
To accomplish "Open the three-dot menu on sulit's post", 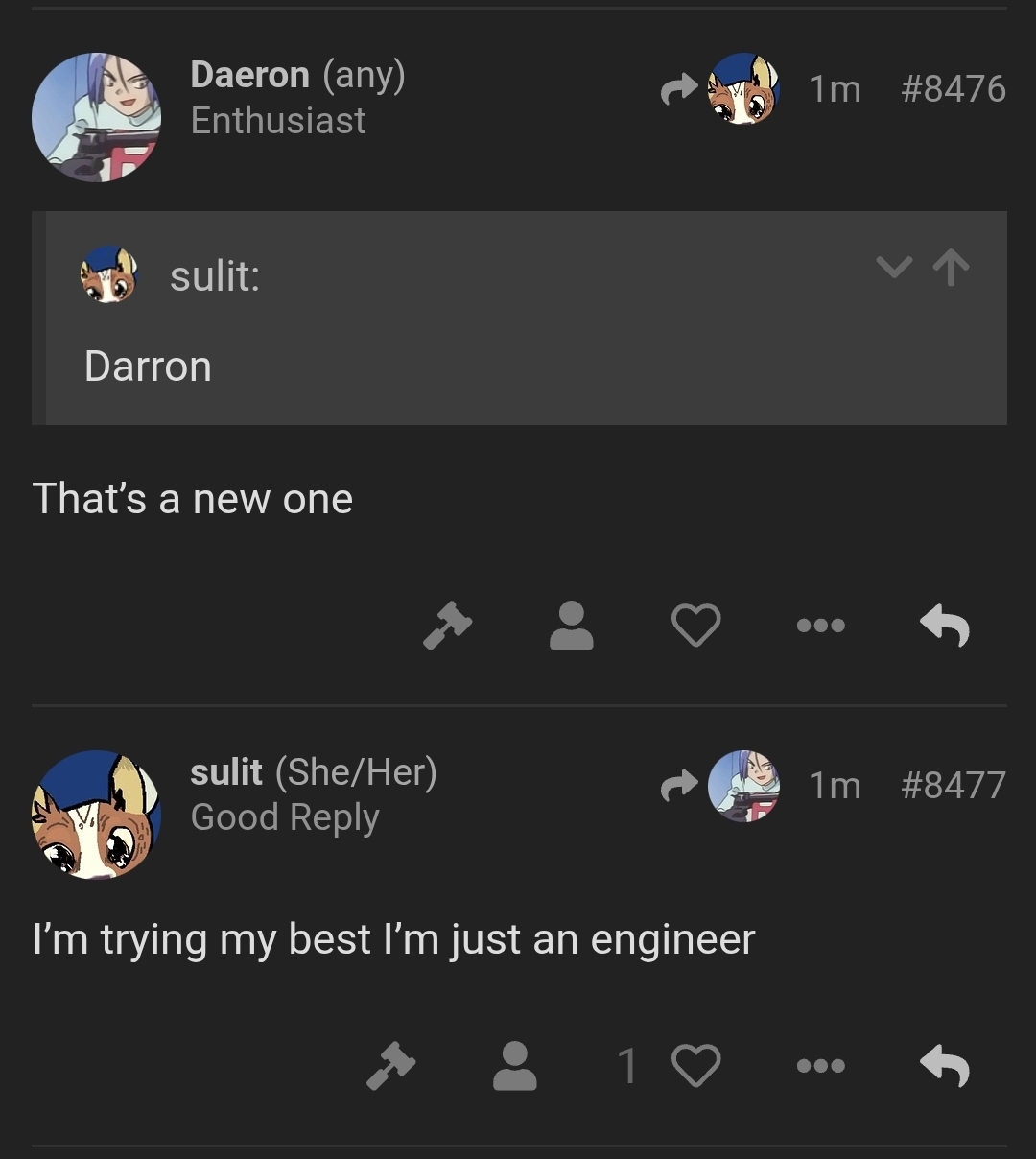I will [821, 1066].
